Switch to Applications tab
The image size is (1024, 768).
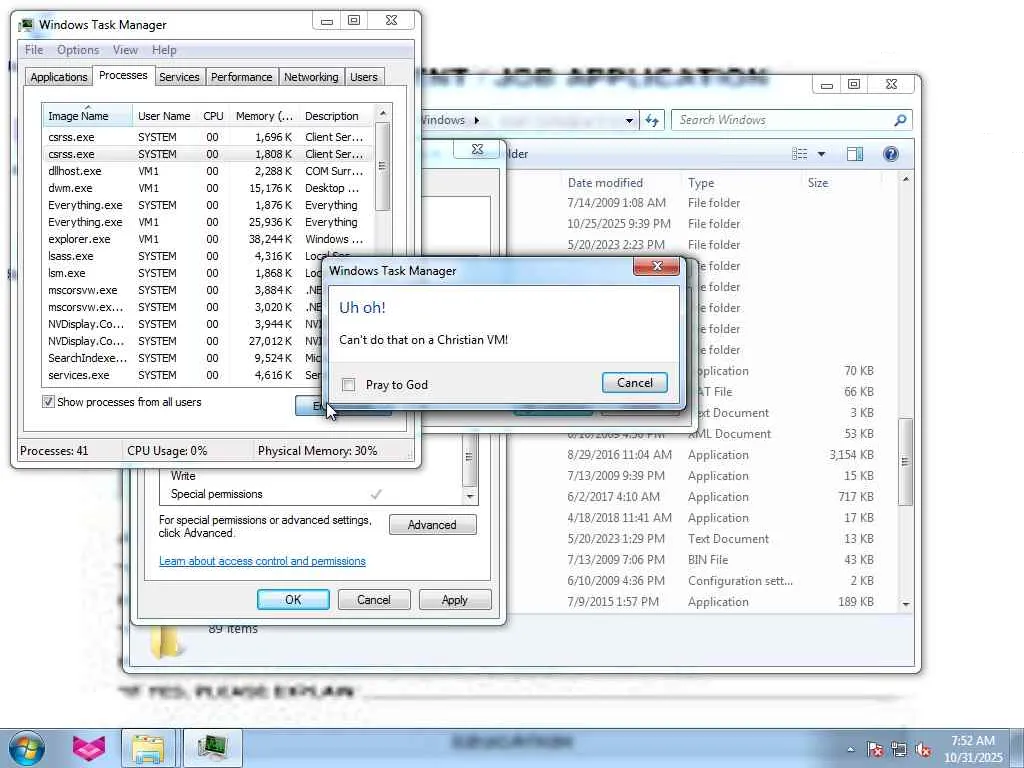59,77
